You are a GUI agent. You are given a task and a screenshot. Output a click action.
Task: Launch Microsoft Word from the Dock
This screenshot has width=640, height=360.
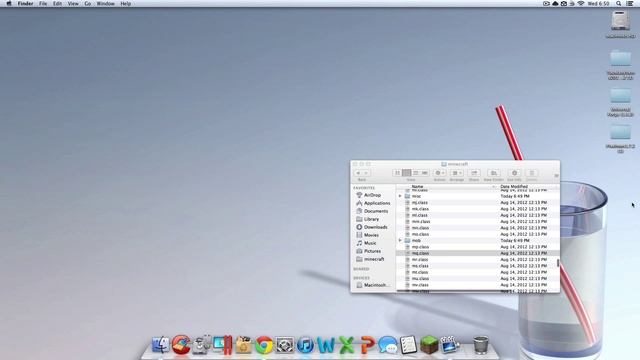326,345
